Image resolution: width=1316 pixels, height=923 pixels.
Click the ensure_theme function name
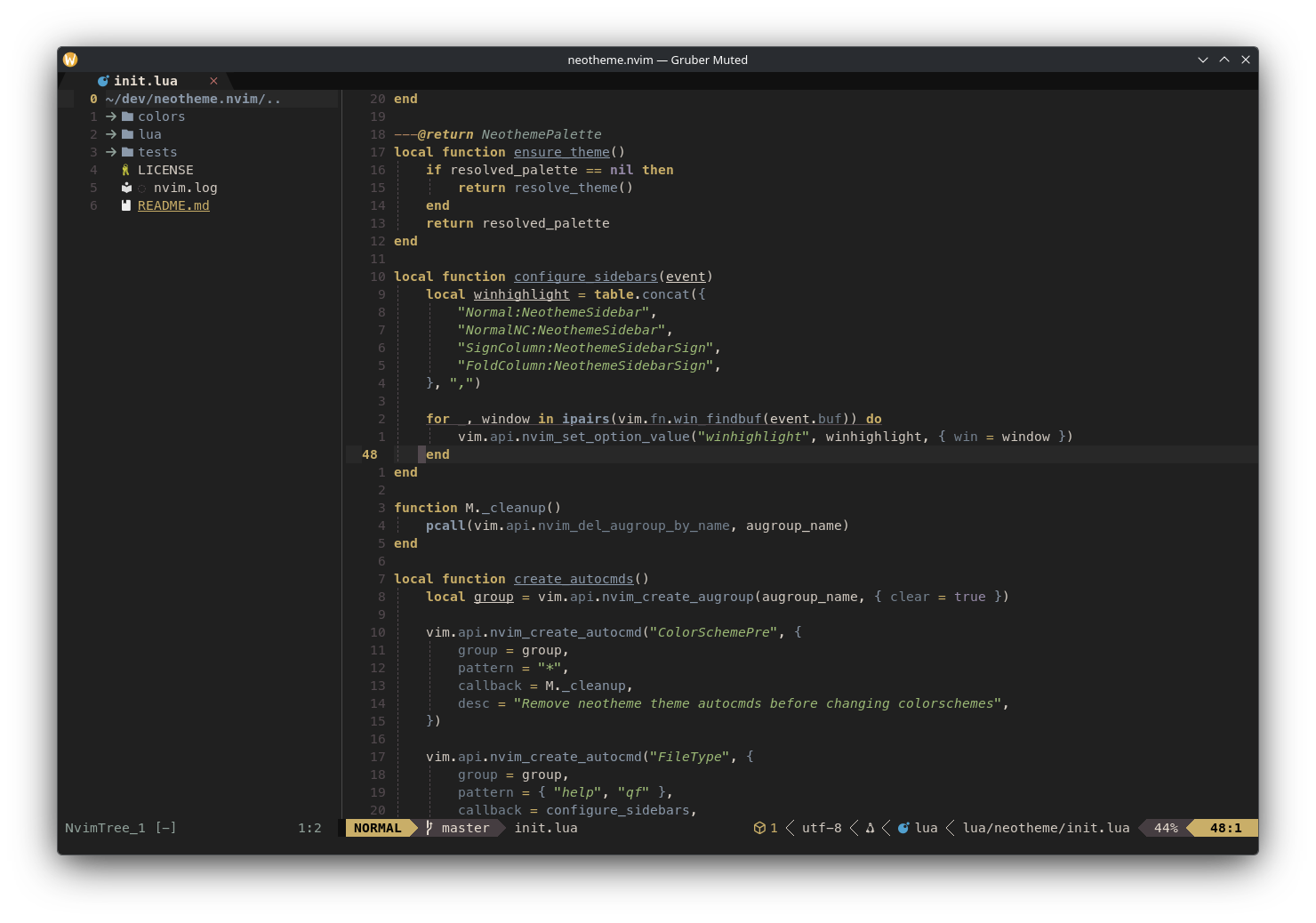click(x=562, y=152)
